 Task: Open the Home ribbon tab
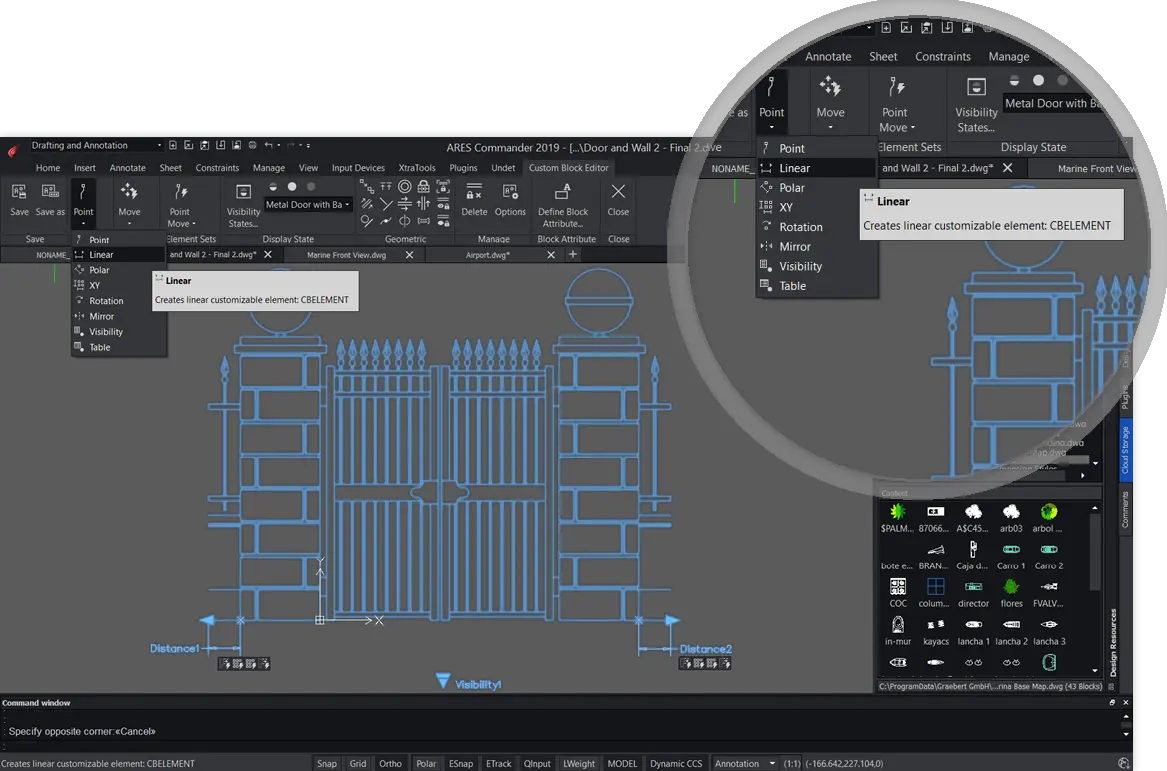pyautogui.click(x=48, y=168)
